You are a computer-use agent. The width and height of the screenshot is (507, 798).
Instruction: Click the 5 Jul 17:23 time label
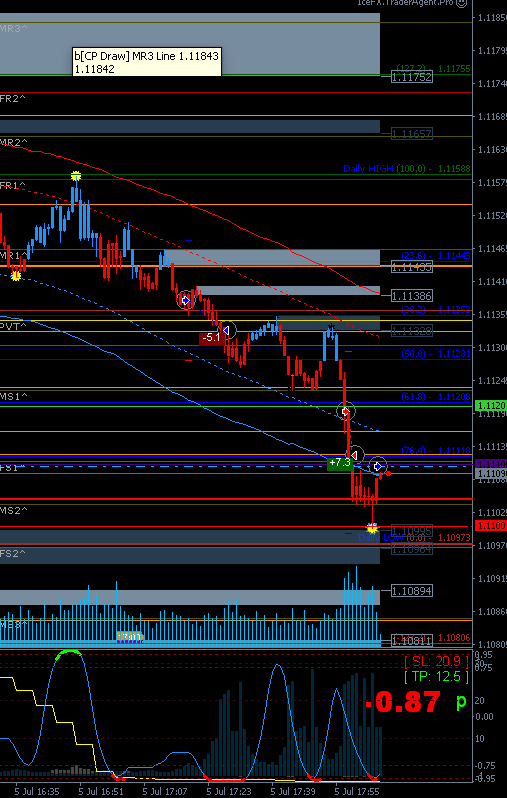click(x=229, y=792)
